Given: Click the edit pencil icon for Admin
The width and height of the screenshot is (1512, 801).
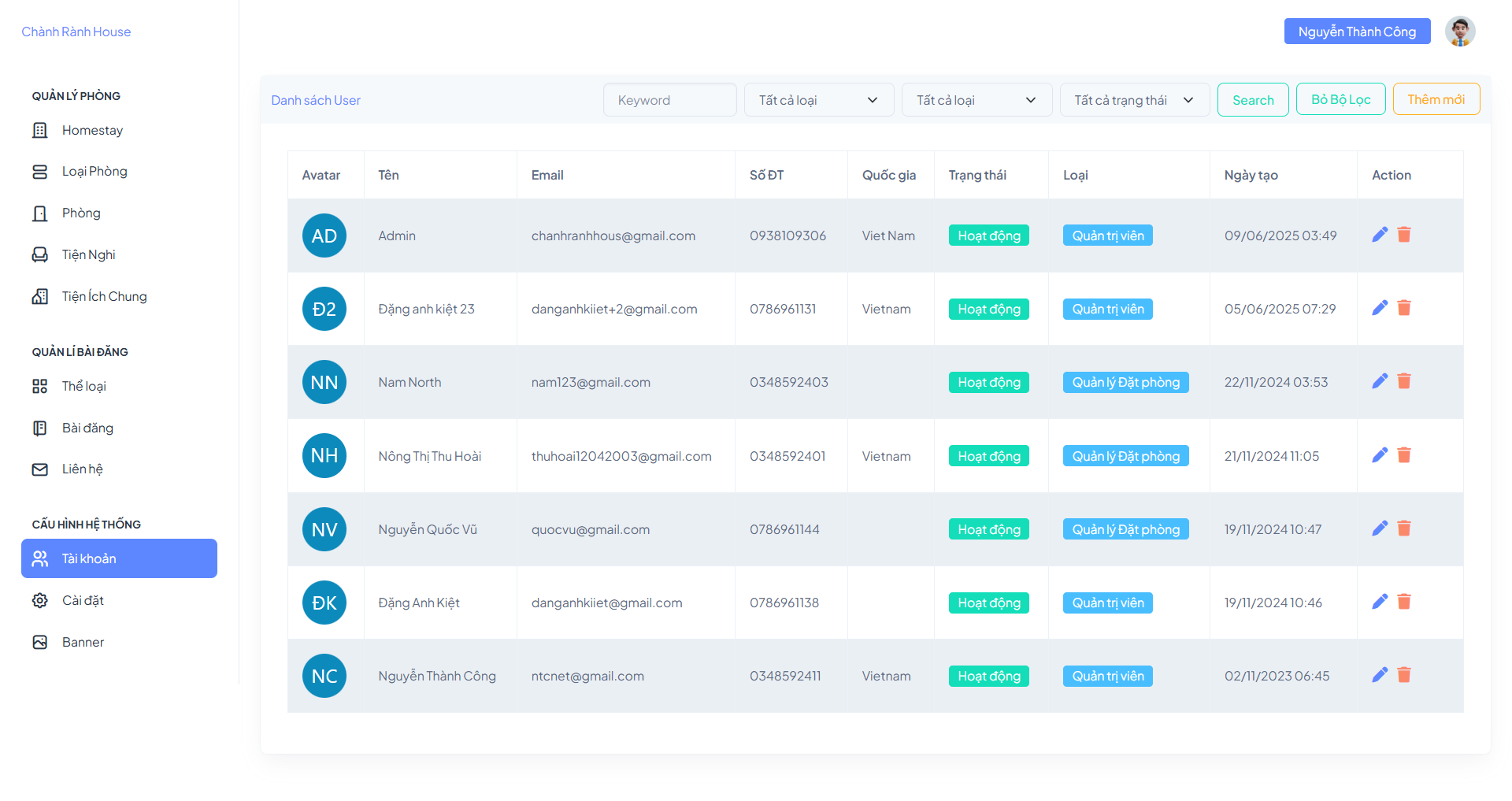Looking at the screenshot, I should 1380,235.
